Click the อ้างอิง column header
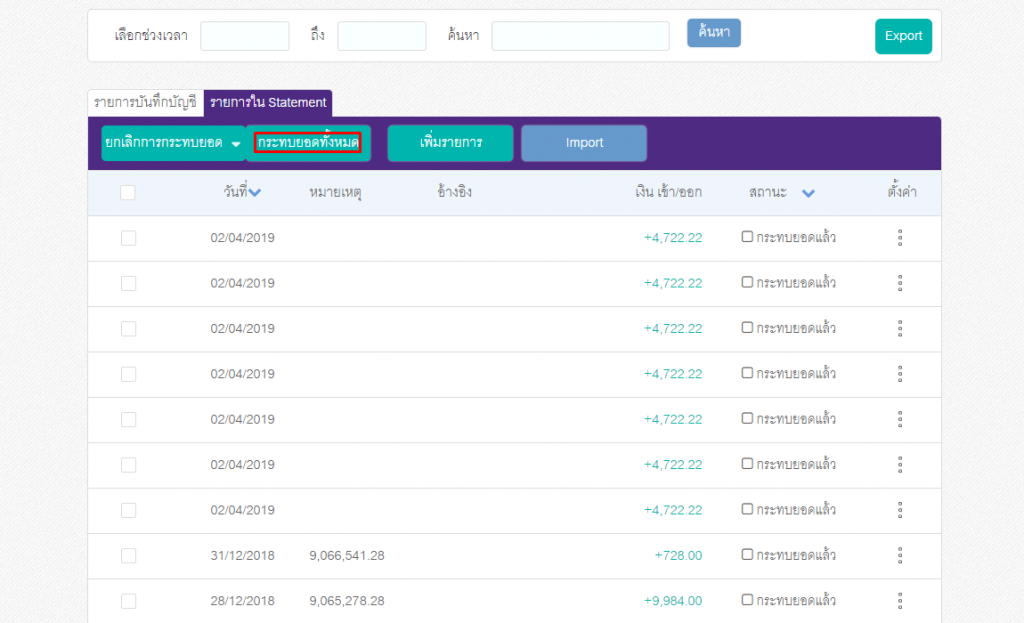The height and width of the screenshot is (623, 1024). [x=455, y=192]
